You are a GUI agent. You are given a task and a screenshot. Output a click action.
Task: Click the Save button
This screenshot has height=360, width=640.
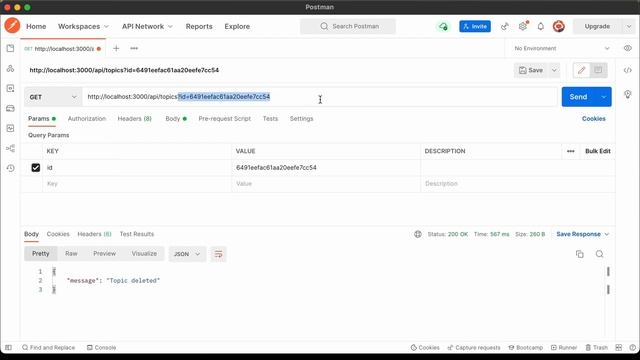(531, 70)
